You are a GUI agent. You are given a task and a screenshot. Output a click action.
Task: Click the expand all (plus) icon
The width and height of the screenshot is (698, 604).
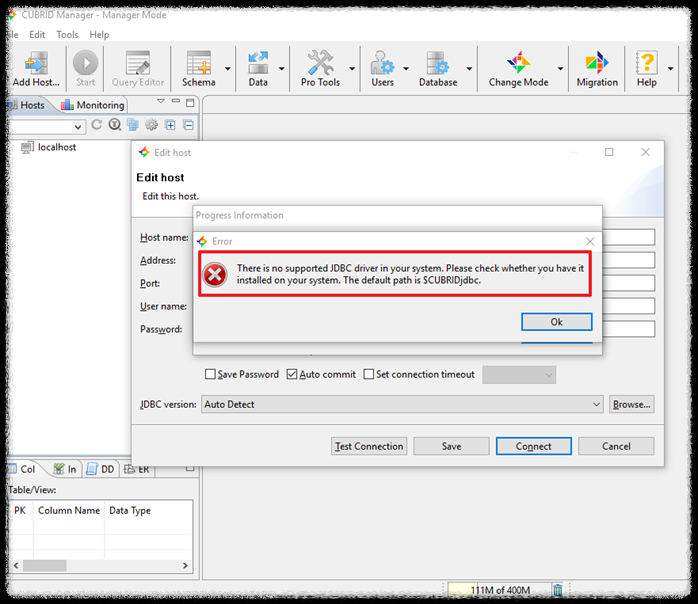(x=170, y=125)
